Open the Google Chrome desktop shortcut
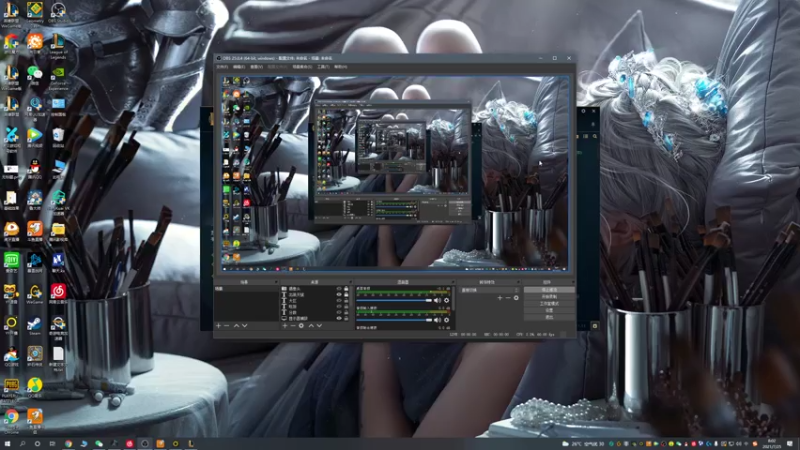 11,419
